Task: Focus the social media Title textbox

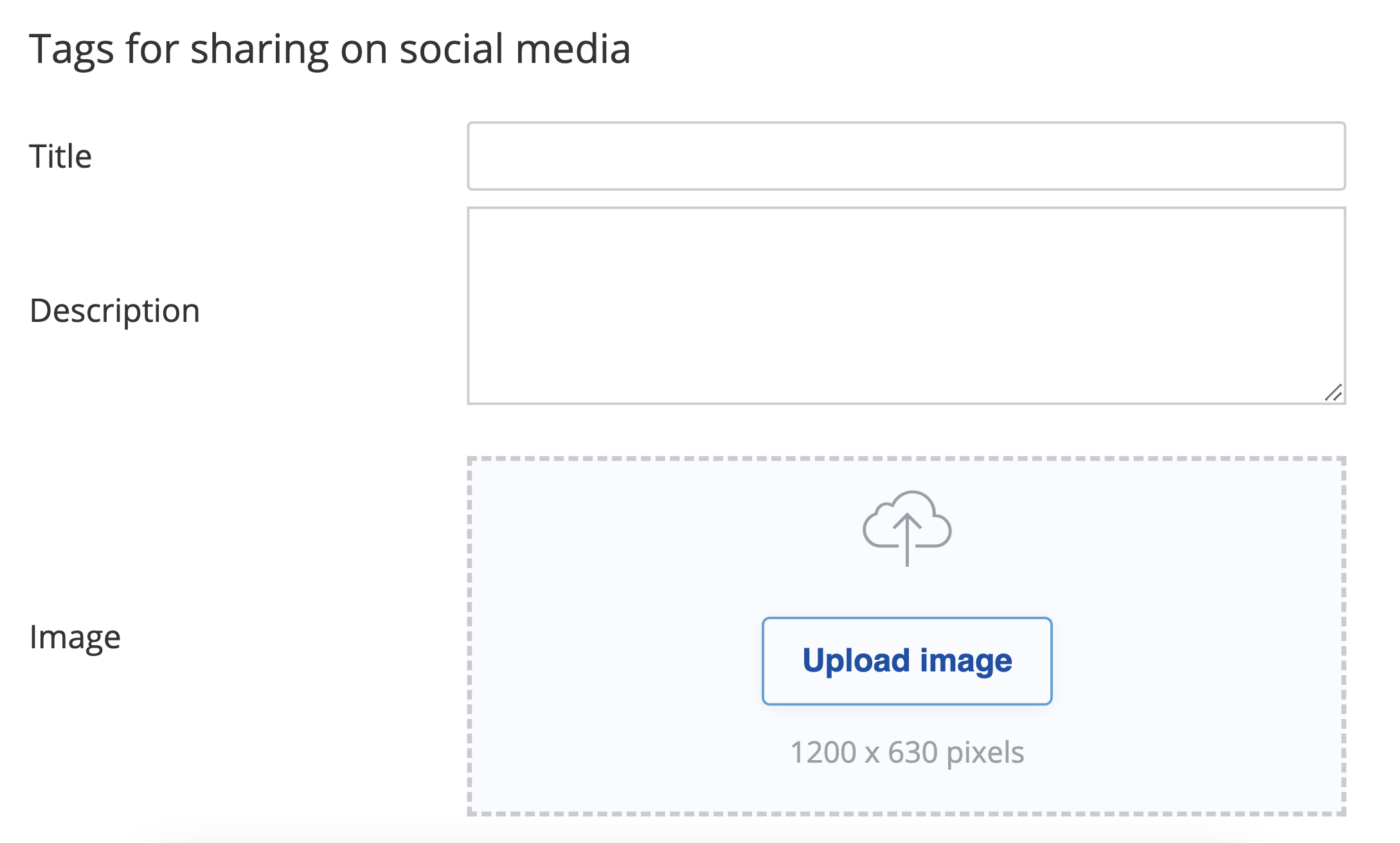Action: (x=906, y=156)
